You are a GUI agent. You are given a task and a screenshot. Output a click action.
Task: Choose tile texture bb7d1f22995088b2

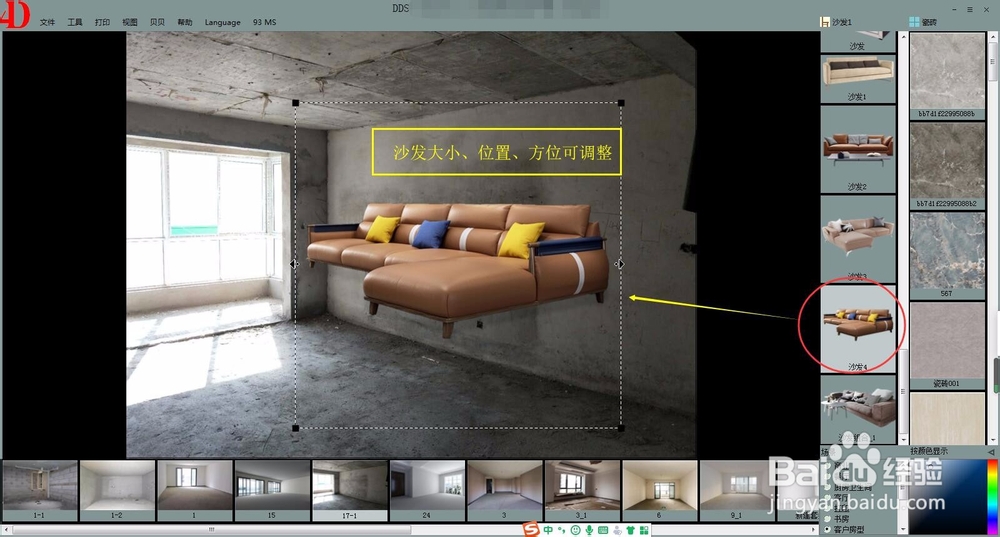[947, 165]
